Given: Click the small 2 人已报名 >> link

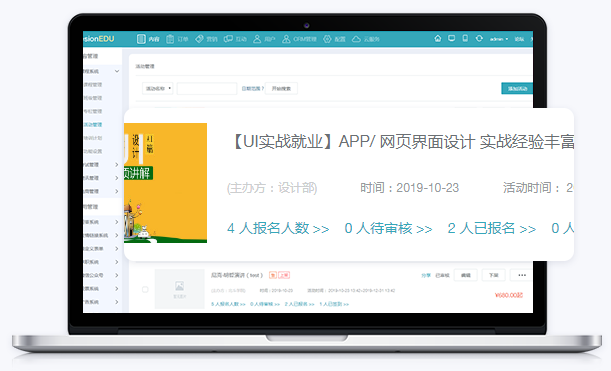Looking at the screenshot, I should (x=299, y=304).
